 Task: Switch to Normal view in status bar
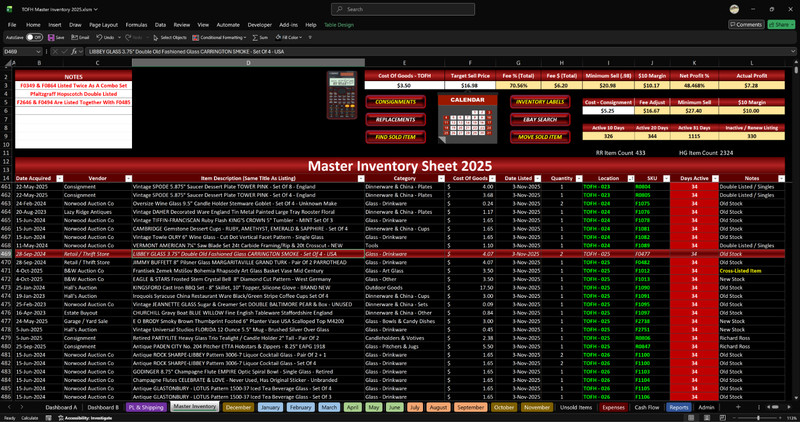tap(691, 418)
